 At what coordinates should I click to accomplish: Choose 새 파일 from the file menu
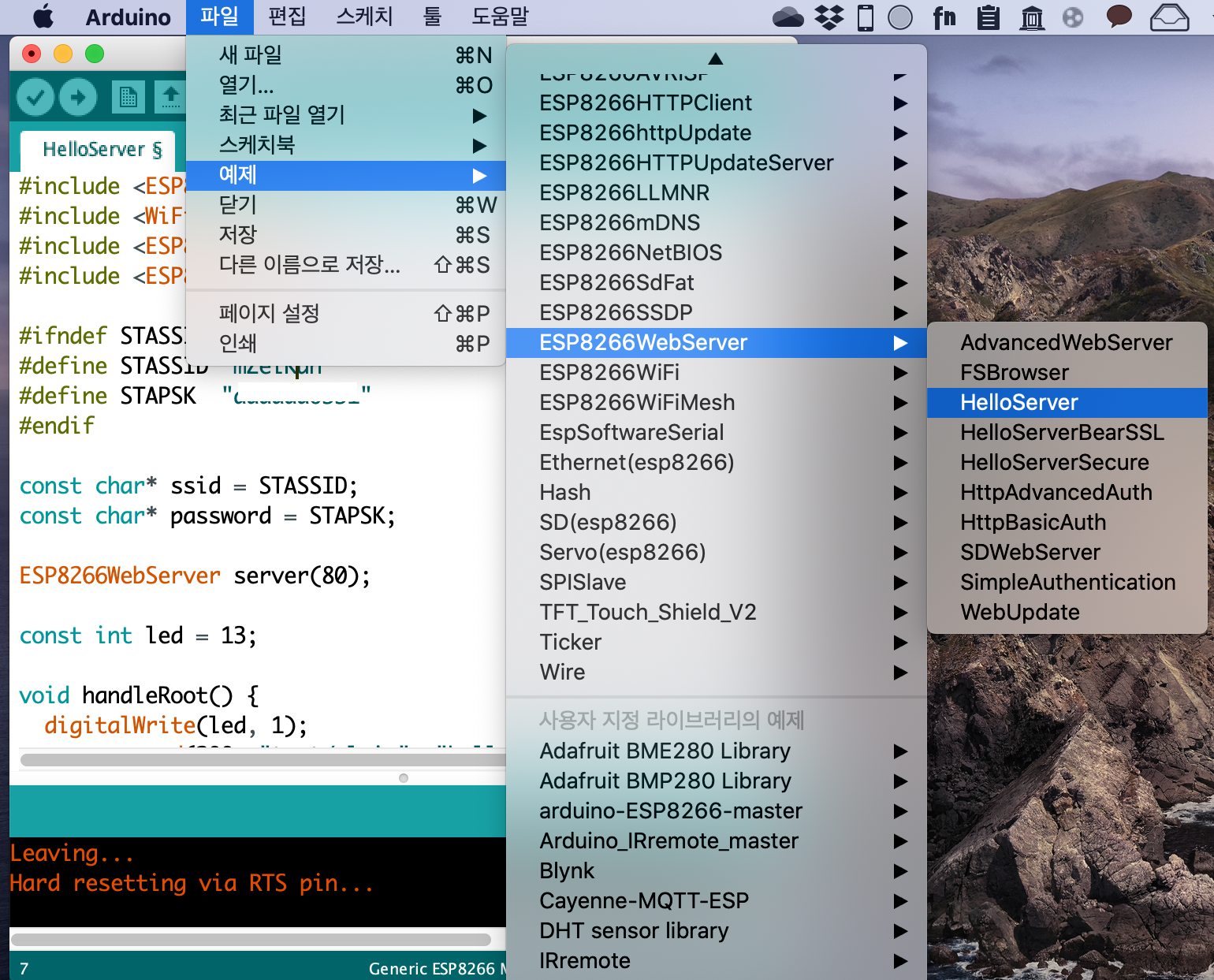[345, 55]
